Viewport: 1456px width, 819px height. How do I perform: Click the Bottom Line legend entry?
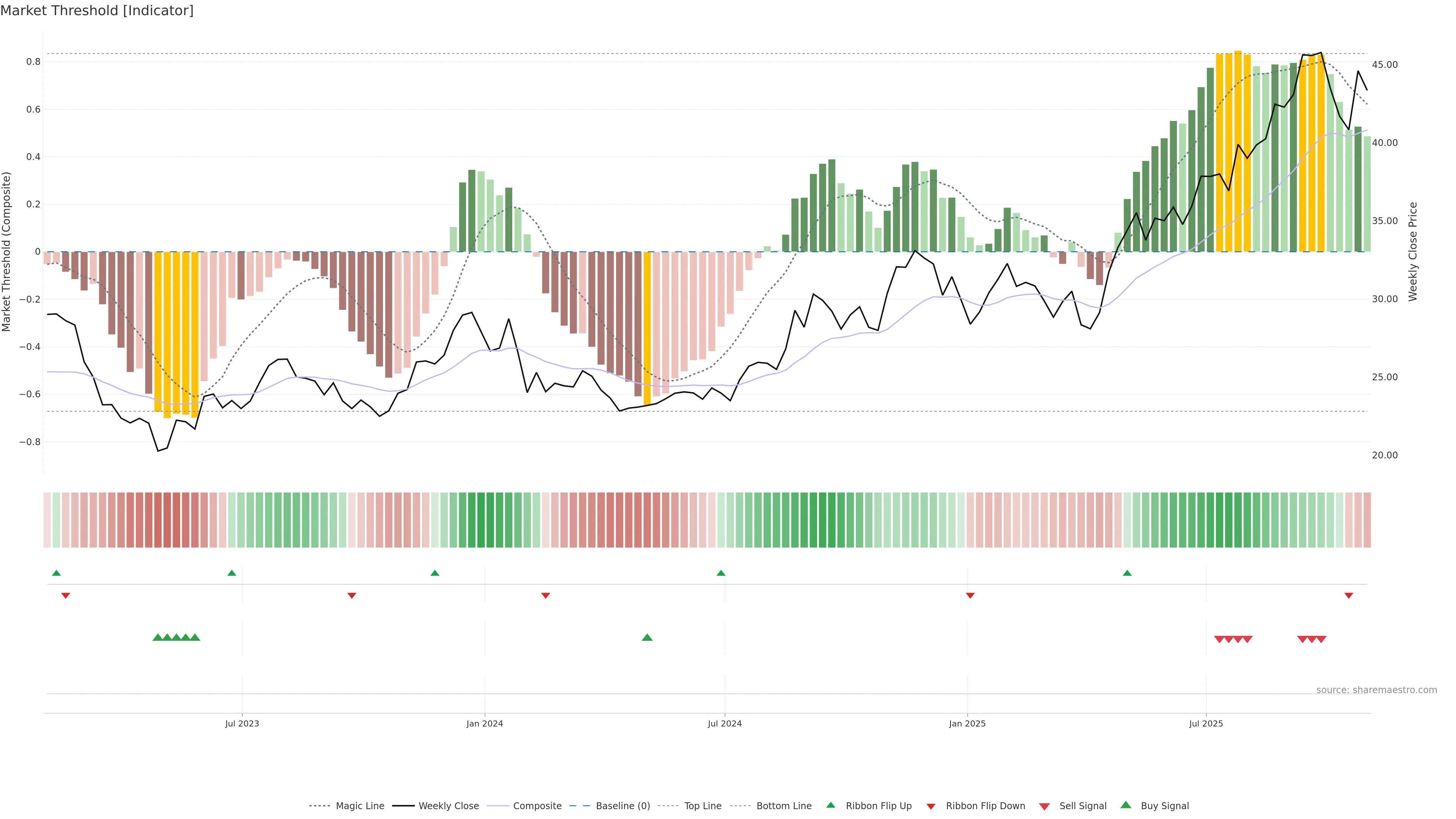[783, 806]
